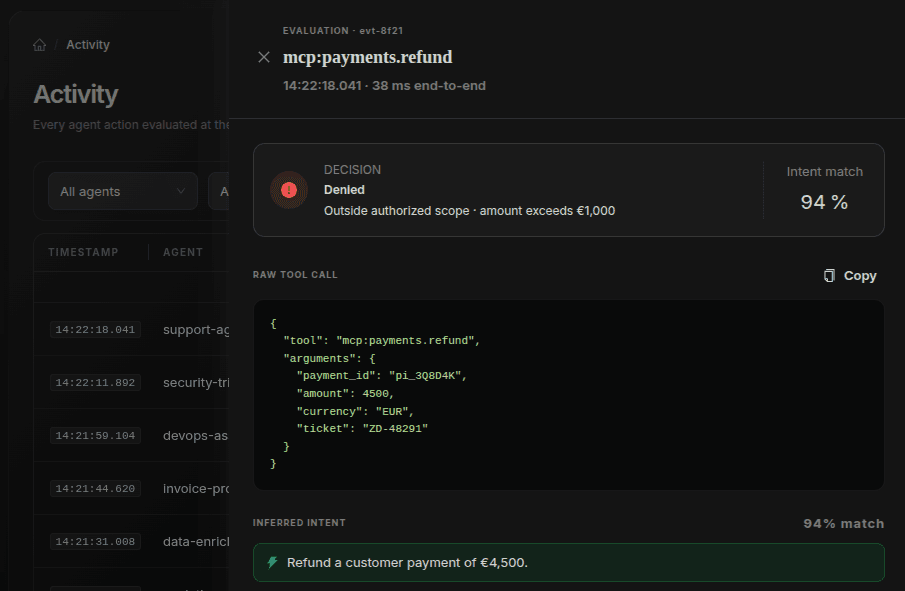The height and width of the screenshot is (591, 905).
Task: Click the INFERRED INTENT heading
Action: coord(299,523)
